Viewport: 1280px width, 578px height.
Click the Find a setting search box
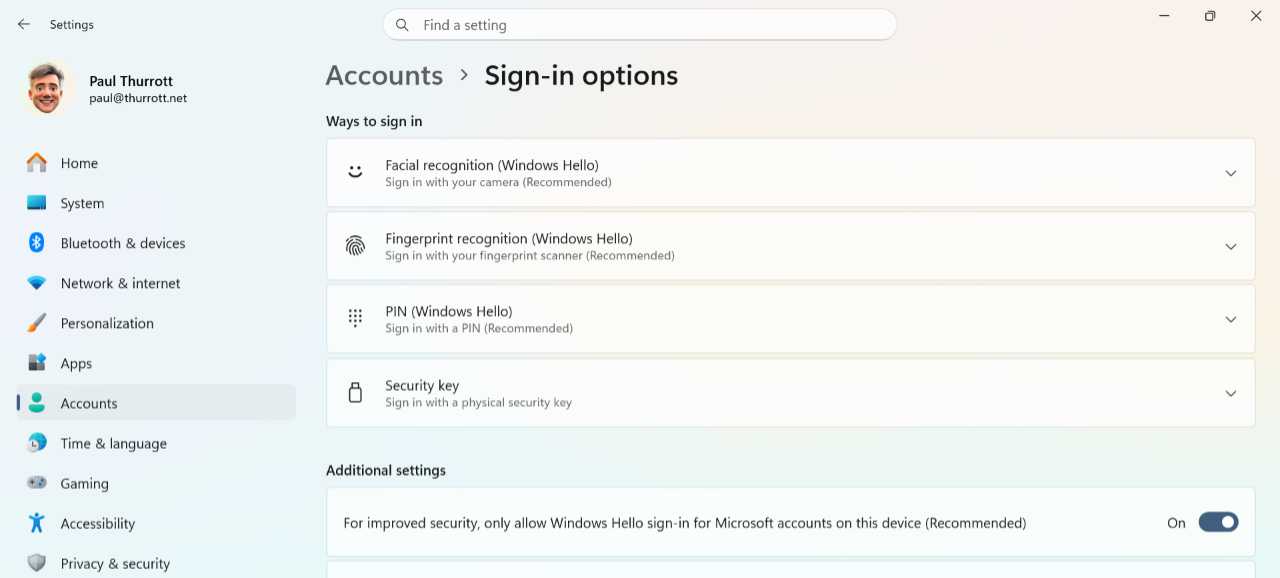pos(640,25)
